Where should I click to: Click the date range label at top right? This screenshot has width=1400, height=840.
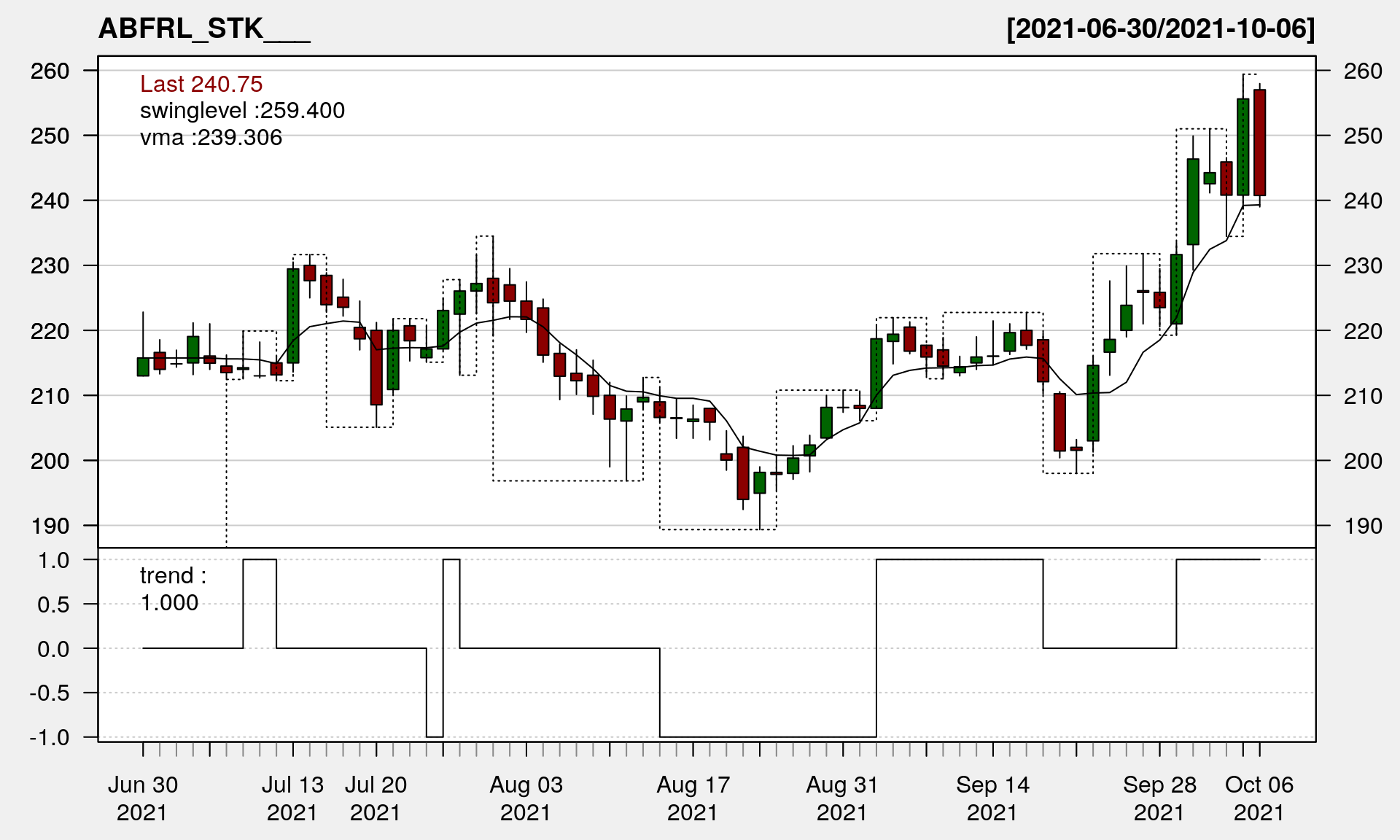[1160, 28]
